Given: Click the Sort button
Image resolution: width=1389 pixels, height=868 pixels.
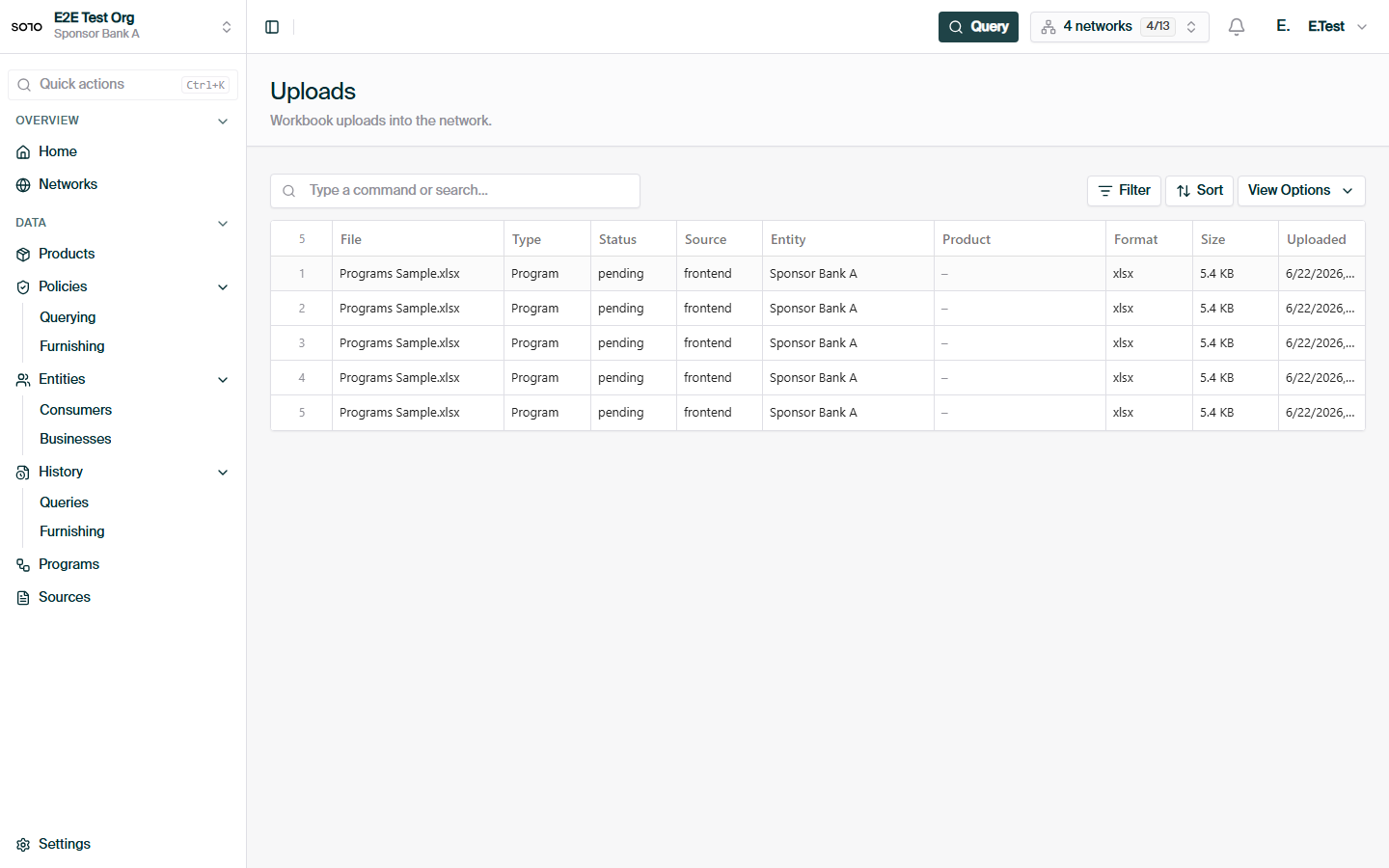Looking at the screenshot, I should [x=1199, y=191].
